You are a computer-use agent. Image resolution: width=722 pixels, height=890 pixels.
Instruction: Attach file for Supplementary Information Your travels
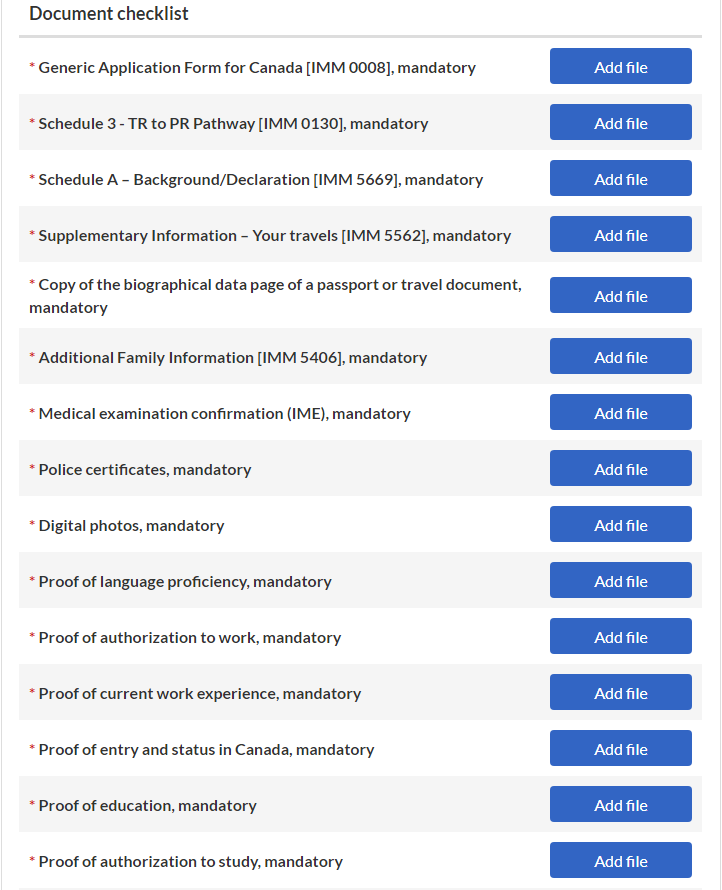point(620,235)
